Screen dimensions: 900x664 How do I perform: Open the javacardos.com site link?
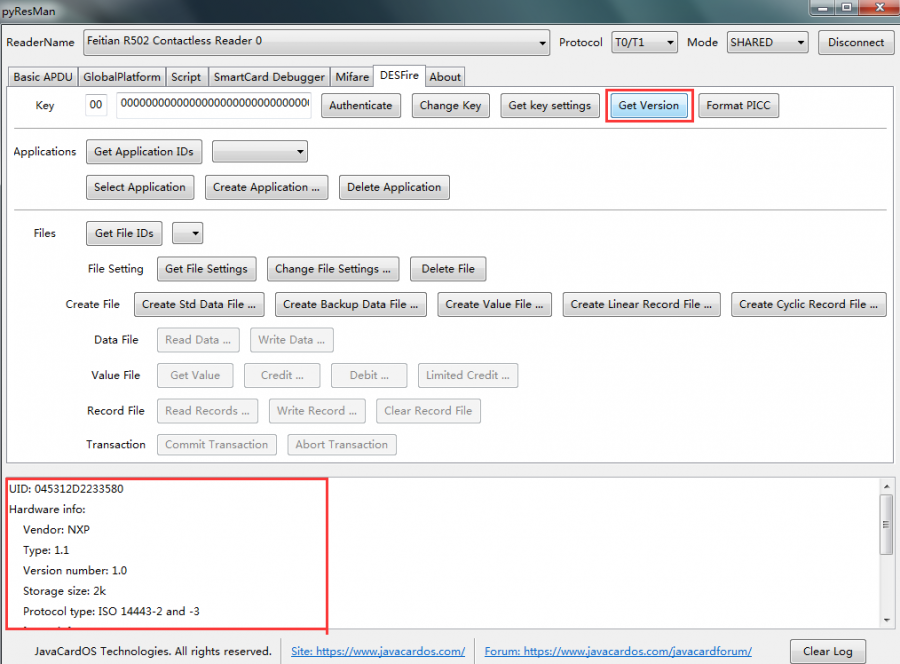[378, 651]
